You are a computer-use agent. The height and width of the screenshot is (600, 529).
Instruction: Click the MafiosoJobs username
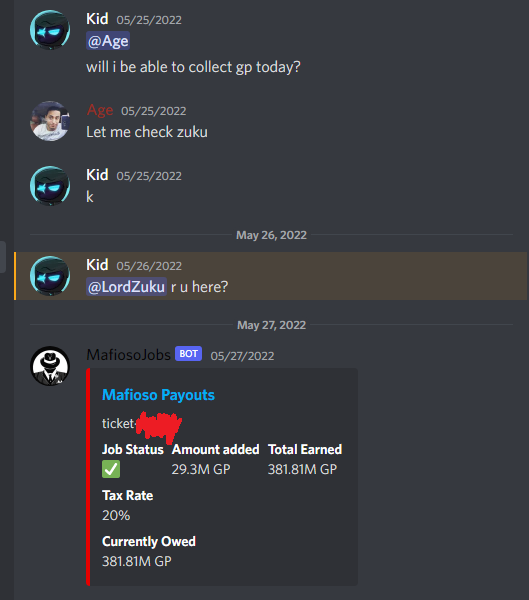(128, 355)
